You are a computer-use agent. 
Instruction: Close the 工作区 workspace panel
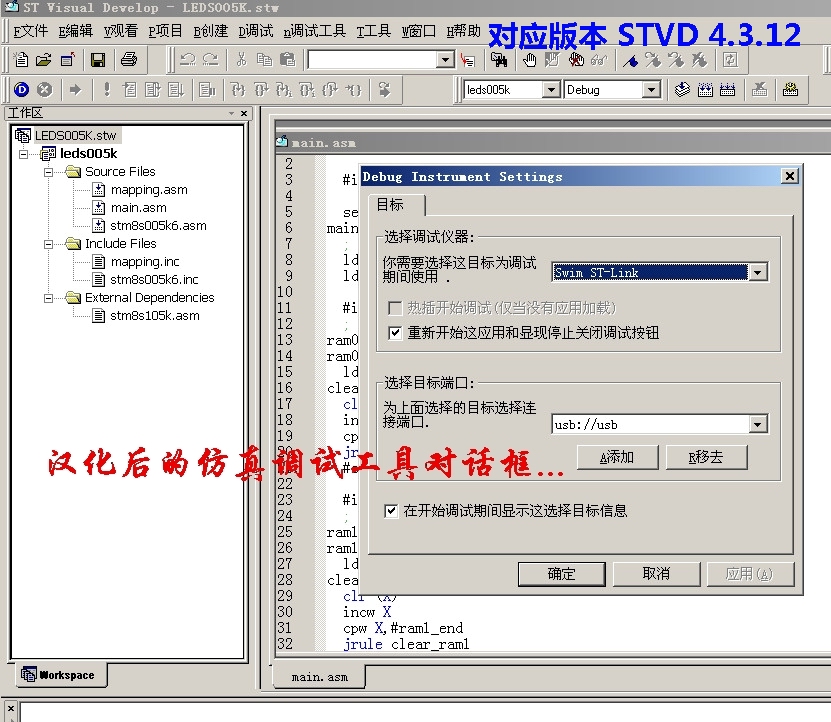click(244, 113)
